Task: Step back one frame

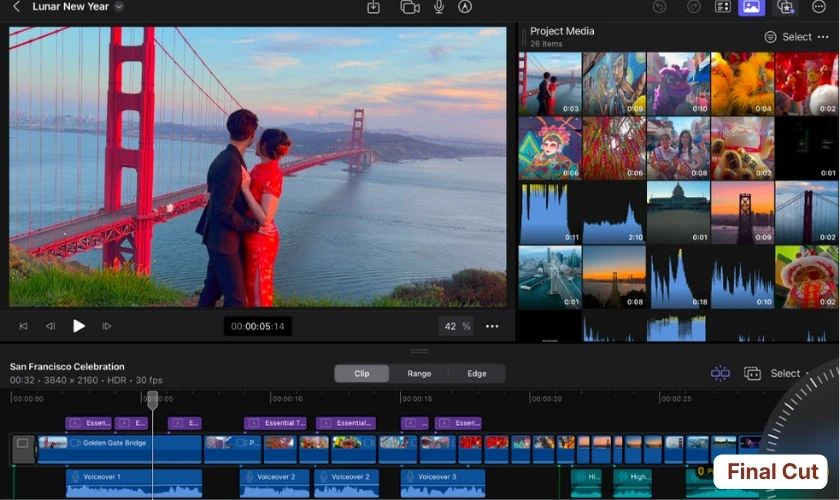Action: pos(50,326)
